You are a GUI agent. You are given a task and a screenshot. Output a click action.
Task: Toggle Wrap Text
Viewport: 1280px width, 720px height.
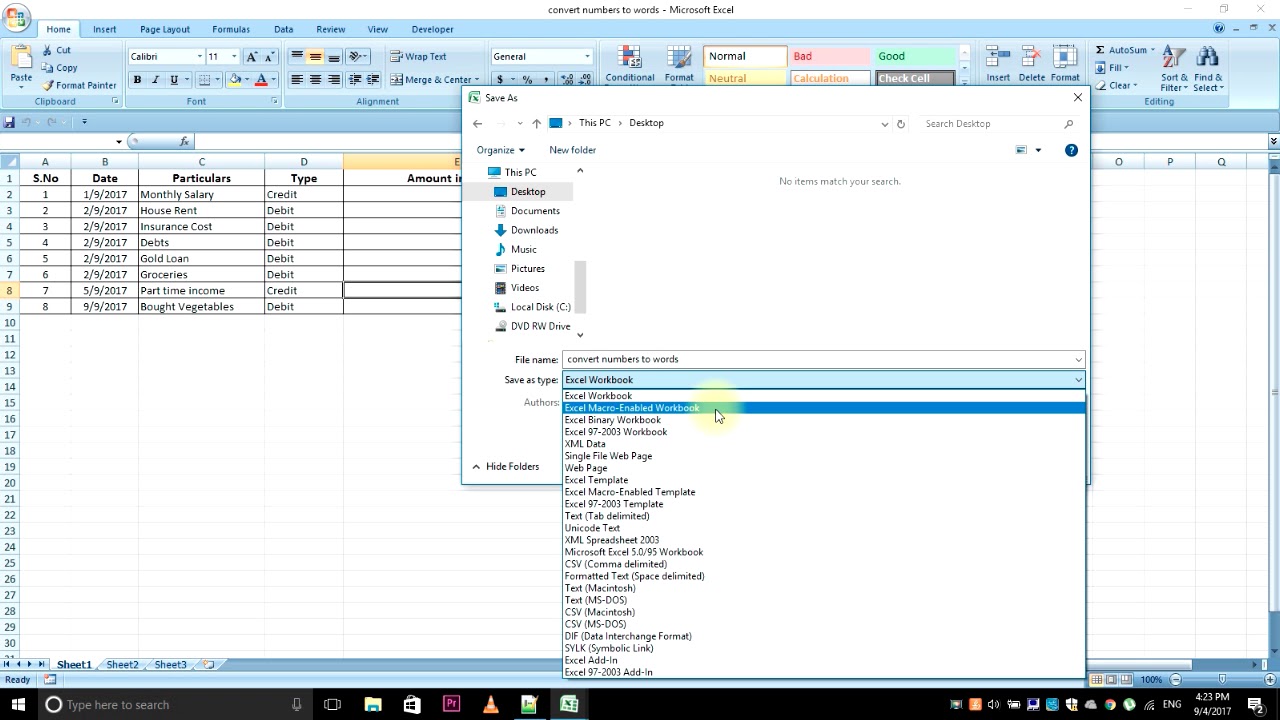tap(419, 57)
